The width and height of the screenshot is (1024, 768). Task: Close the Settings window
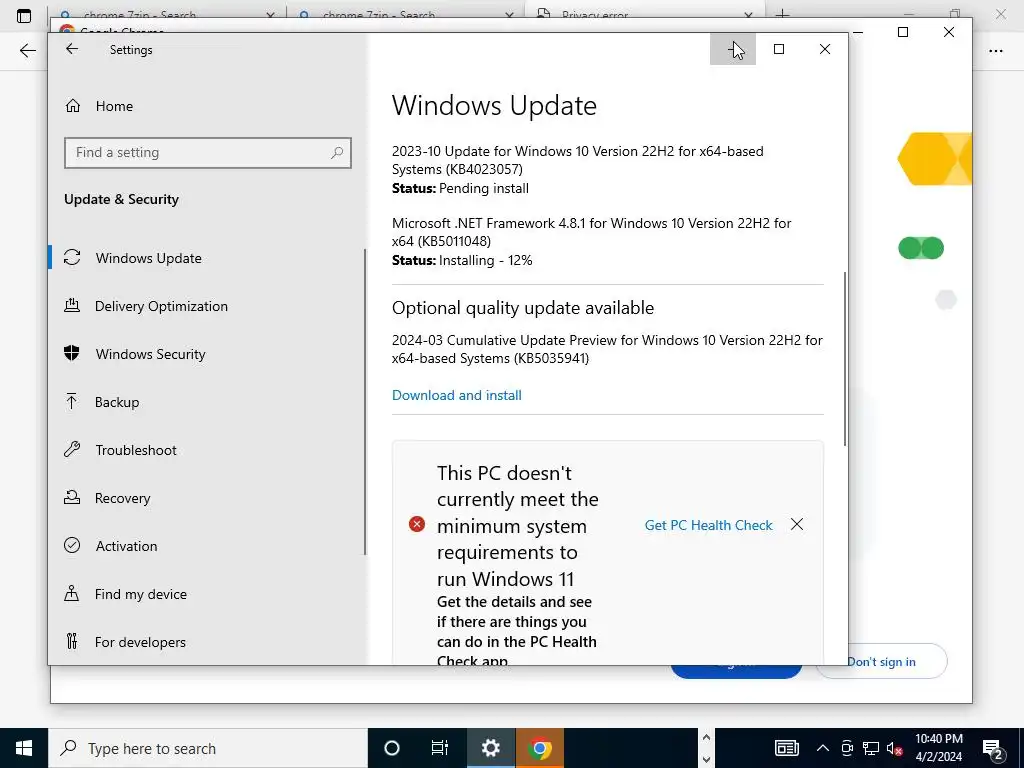coord(825,49)
